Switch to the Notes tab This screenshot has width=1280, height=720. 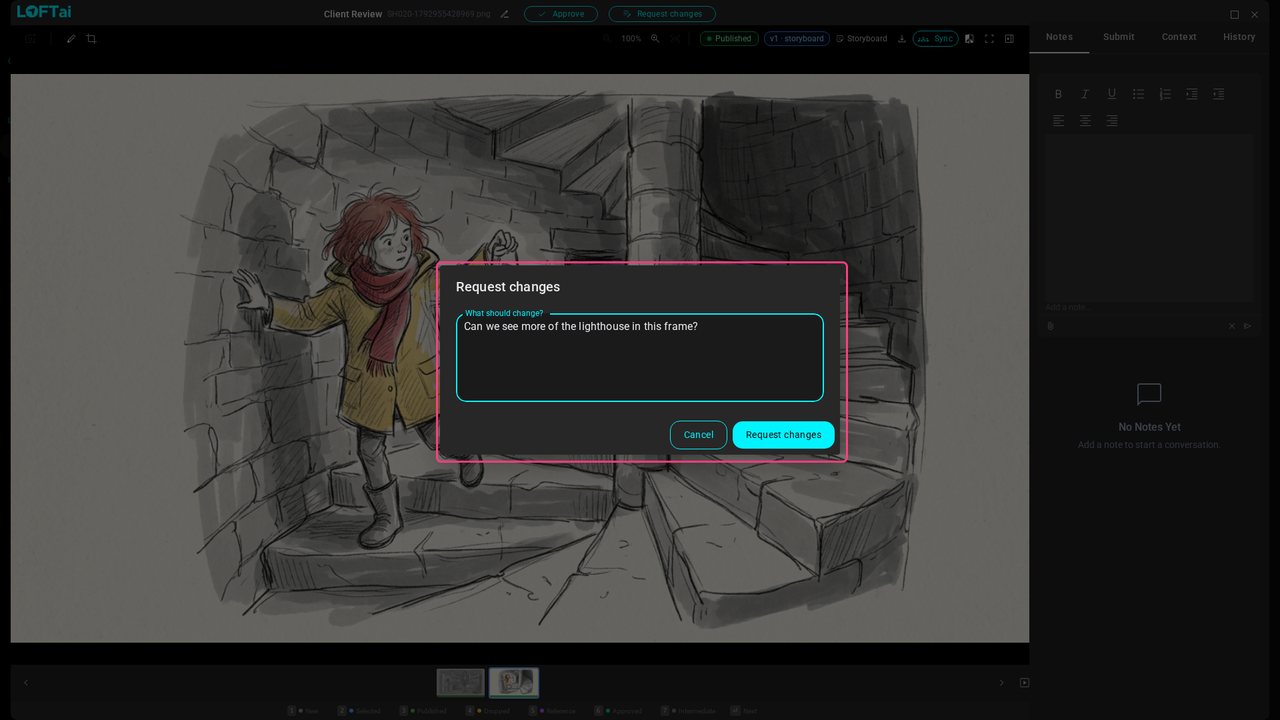[x=1059, y=37]
